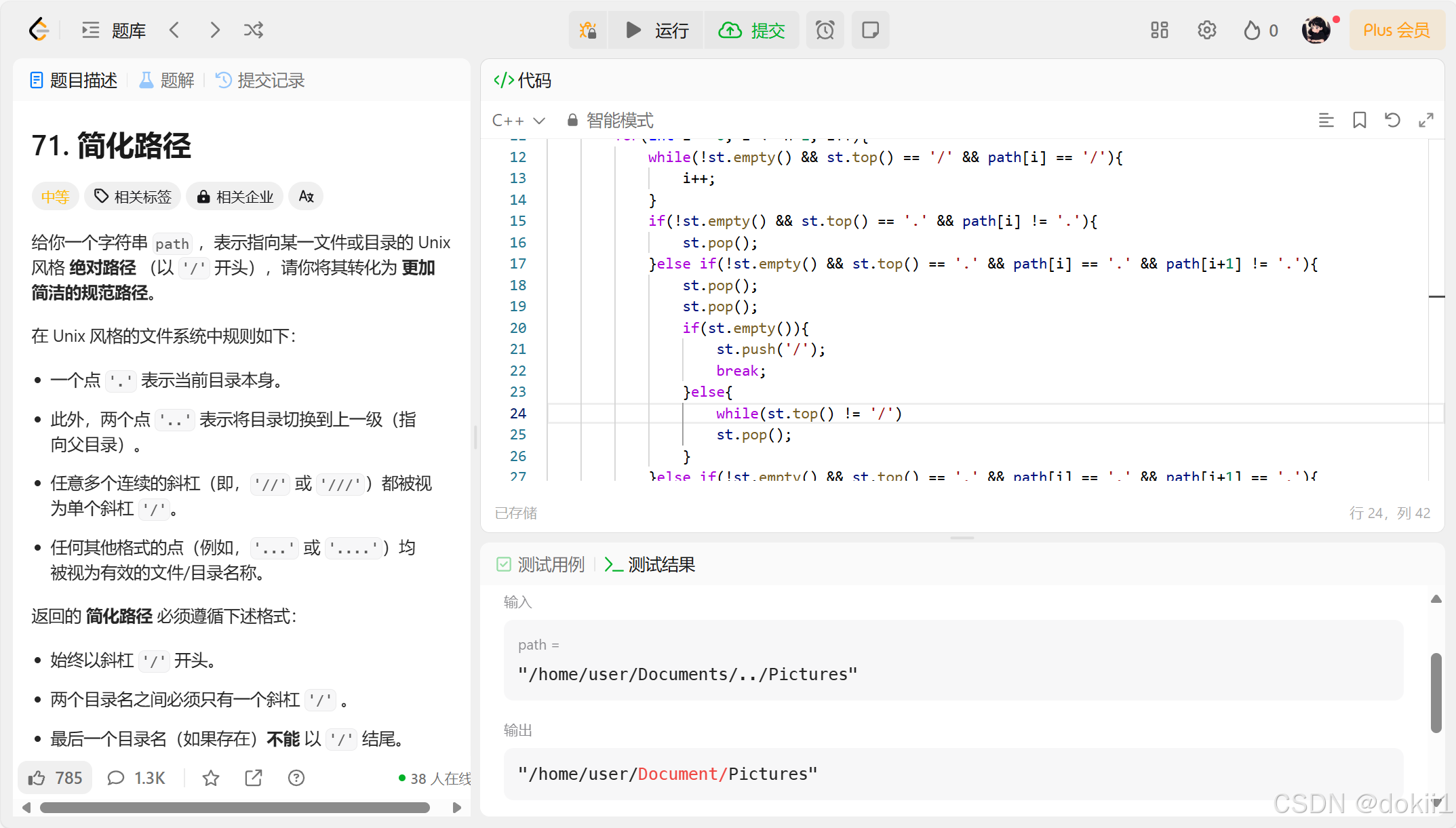Viewport: 1456px width, 828px height.
Task: Click the Plus 会员 button
Action: point(1396,30)
